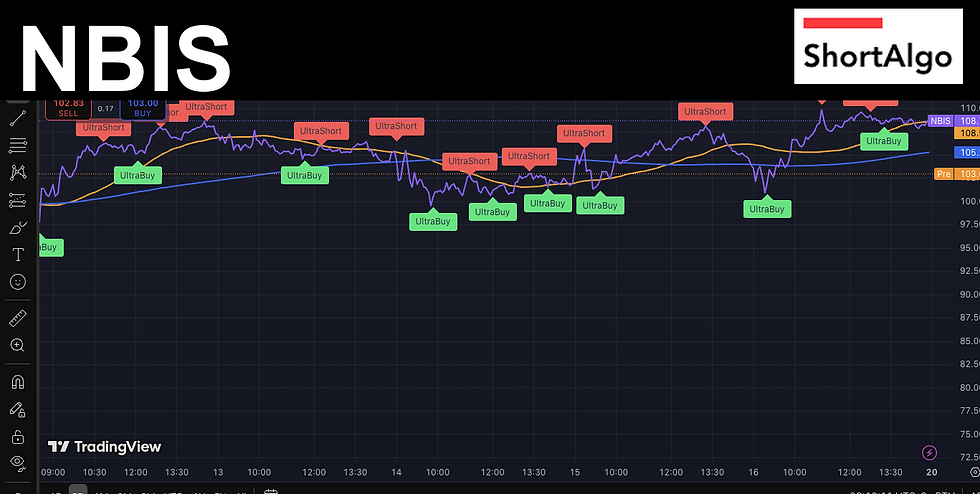Image resolution: width=980 pixels, height=494 pixels.
Task: Click UltraBuy marker at the 14th 10:00 low
Action: [x=433, y=221]
